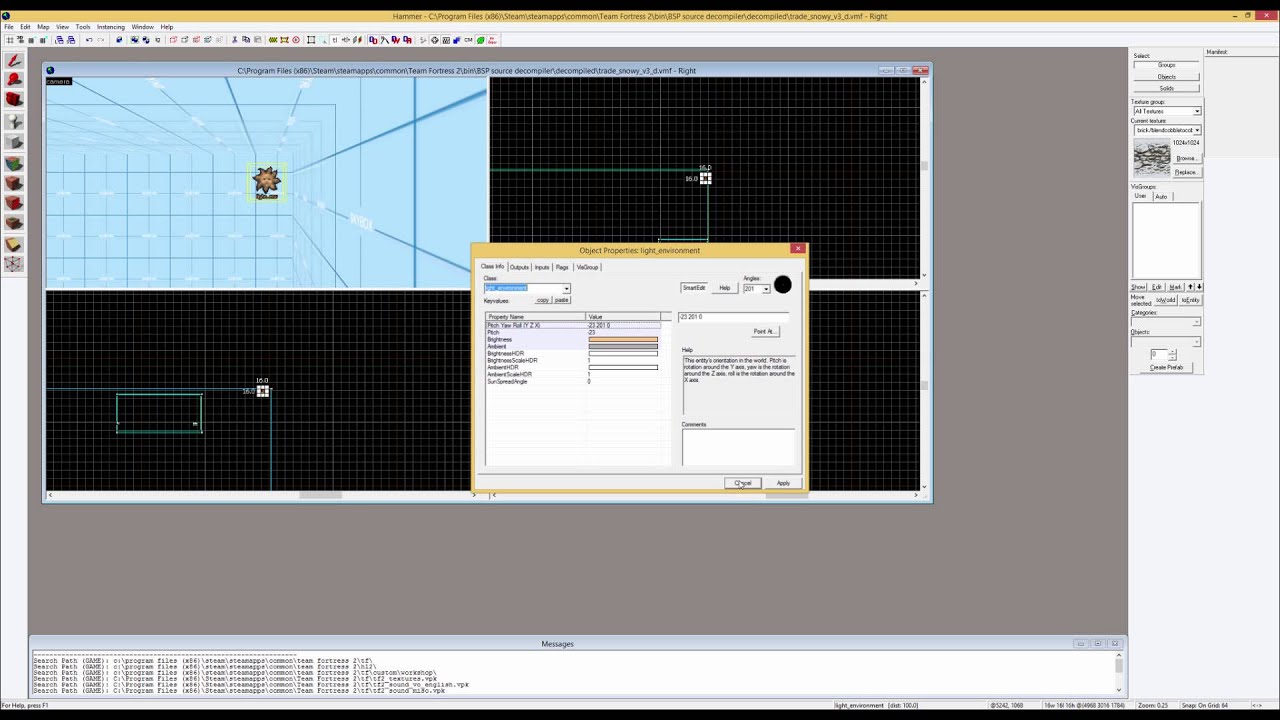This screenshot has height=720, width=1280.
Task: Click the Paste toolbar icon
Action: click(x=257, y=40)
